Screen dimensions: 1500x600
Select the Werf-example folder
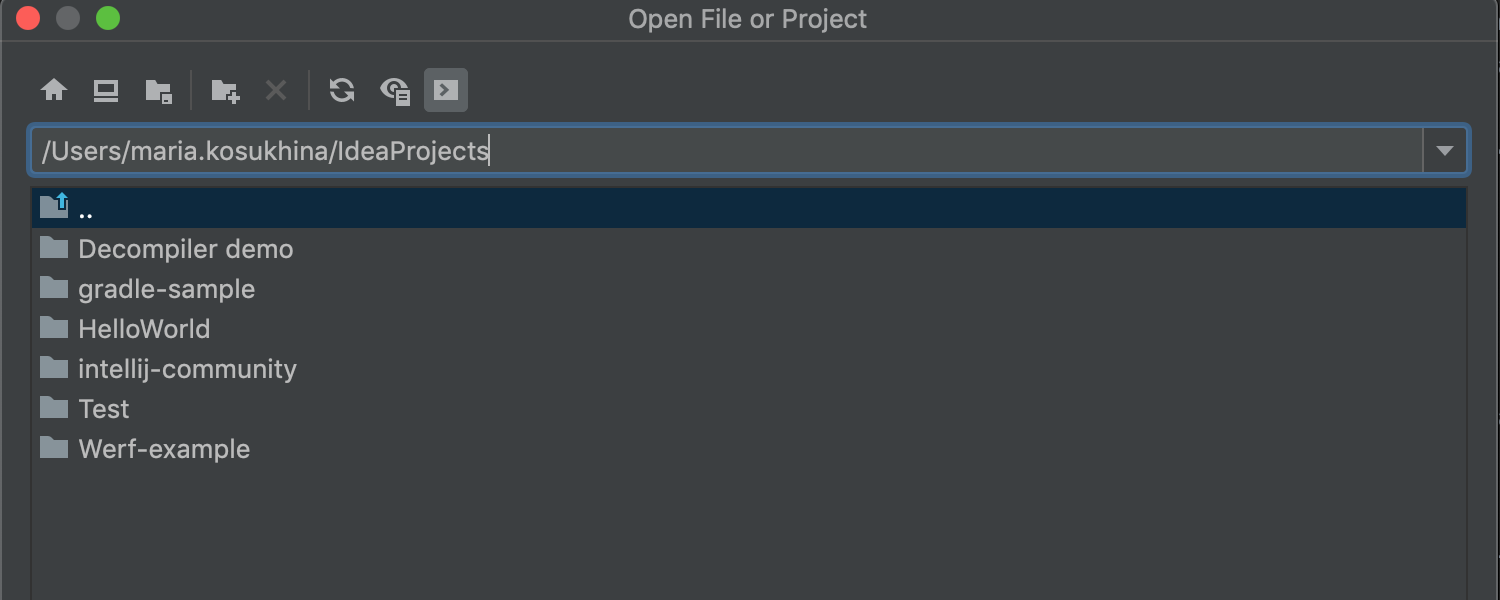164,449
